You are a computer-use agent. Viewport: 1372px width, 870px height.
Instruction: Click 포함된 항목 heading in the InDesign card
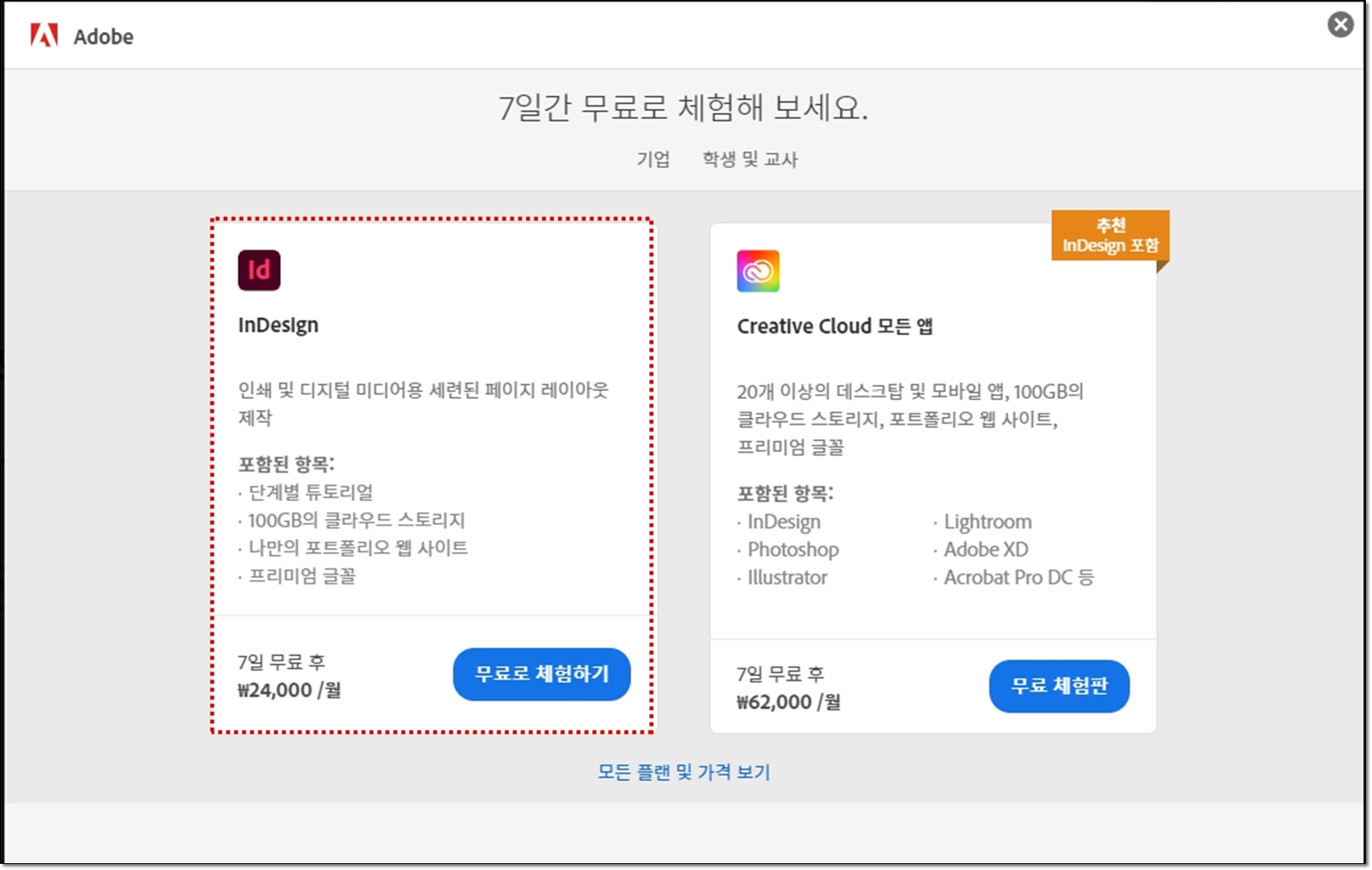287,464
